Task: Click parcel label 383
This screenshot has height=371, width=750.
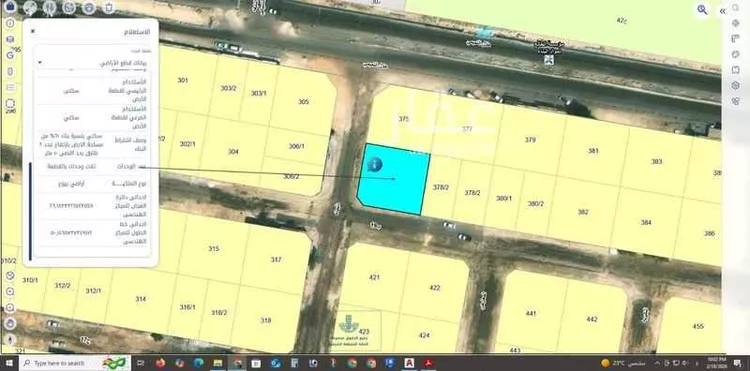Action: [657, 162]
